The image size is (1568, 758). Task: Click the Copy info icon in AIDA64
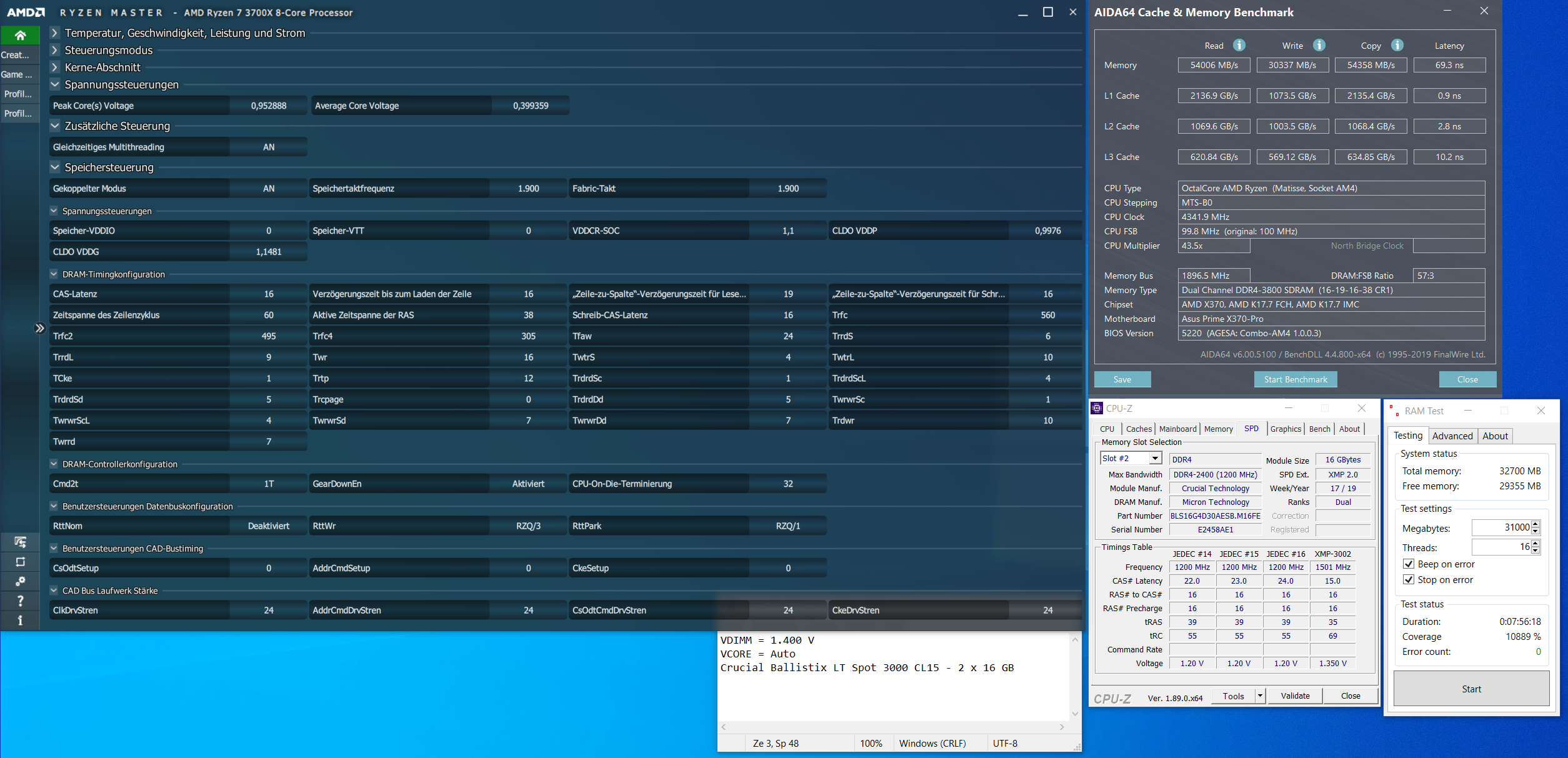coord(1397,45)
